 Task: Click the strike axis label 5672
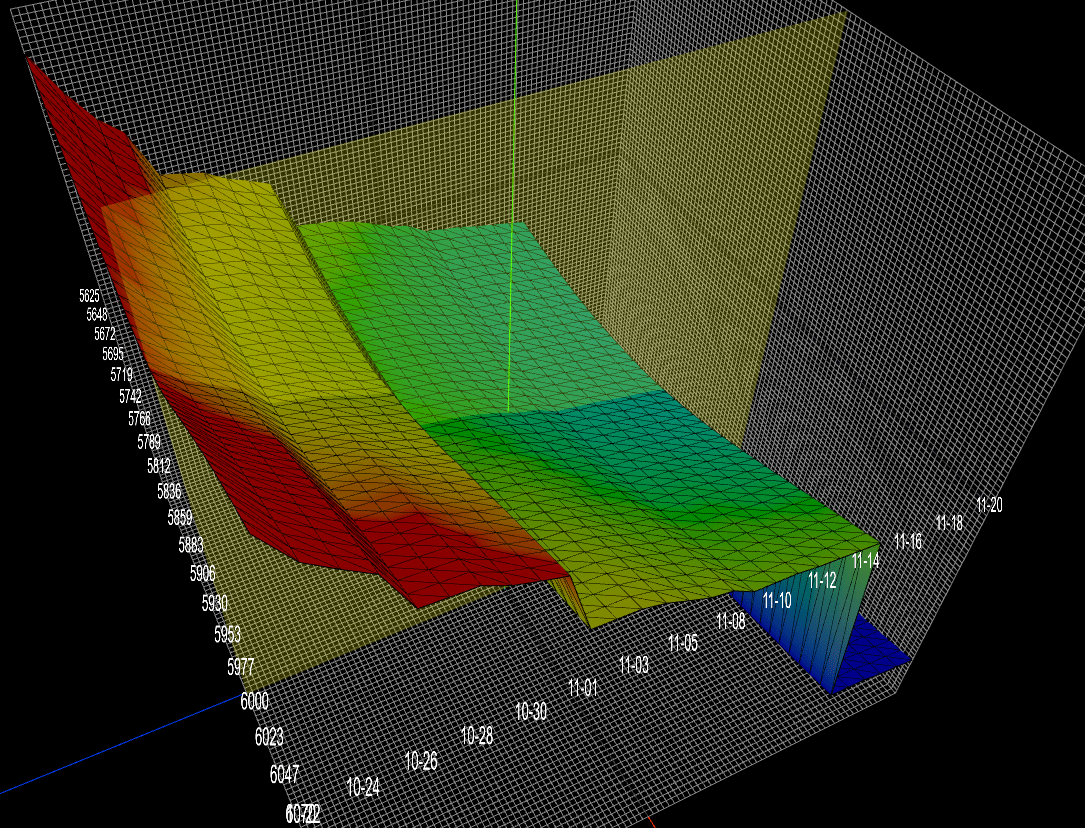(104, 334)
